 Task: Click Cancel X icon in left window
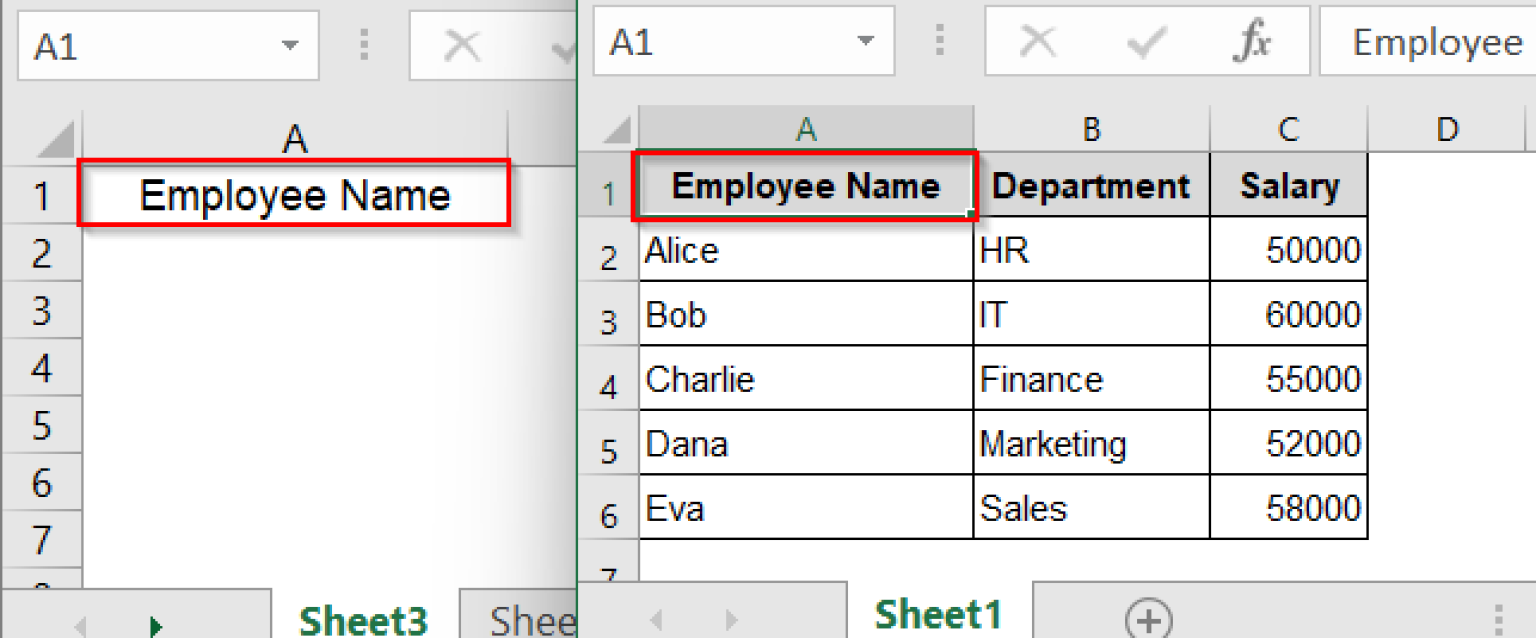tap(461, 45)
